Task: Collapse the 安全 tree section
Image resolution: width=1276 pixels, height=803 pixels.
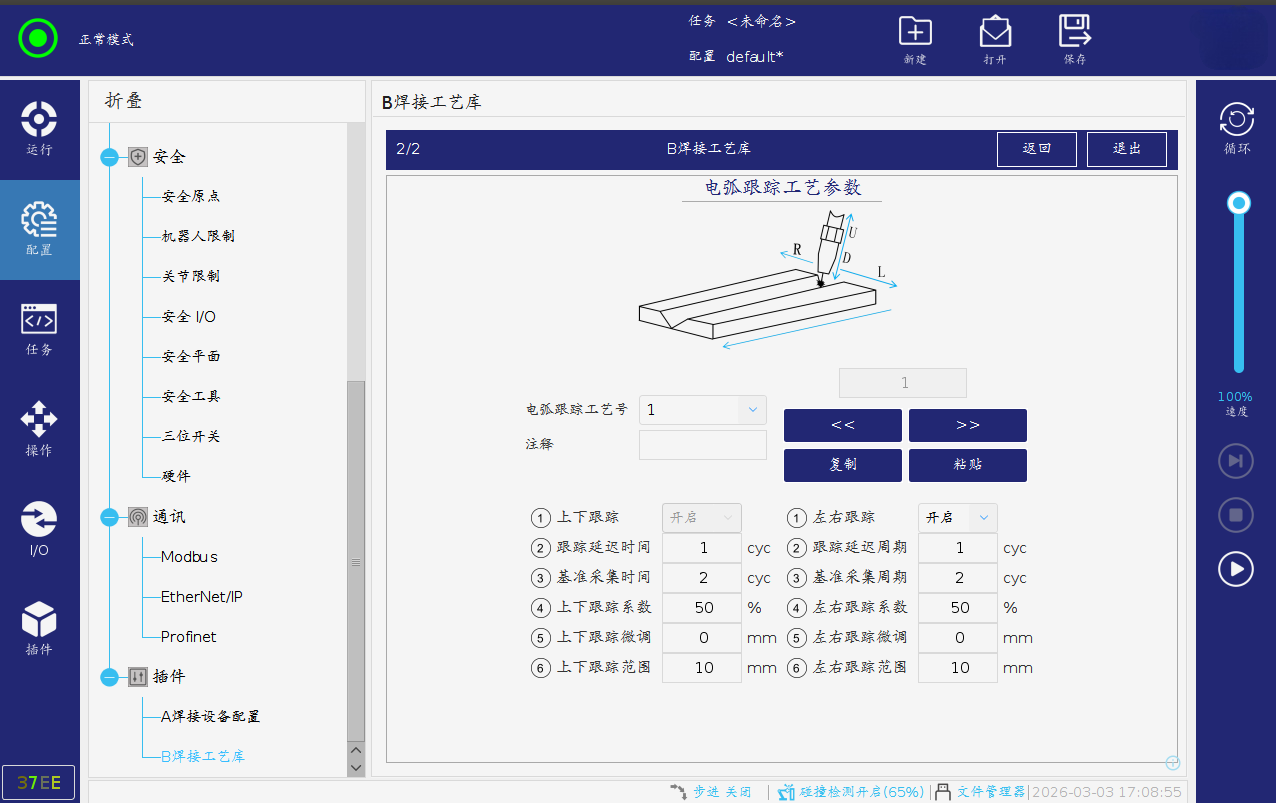Action: (109, 157)
